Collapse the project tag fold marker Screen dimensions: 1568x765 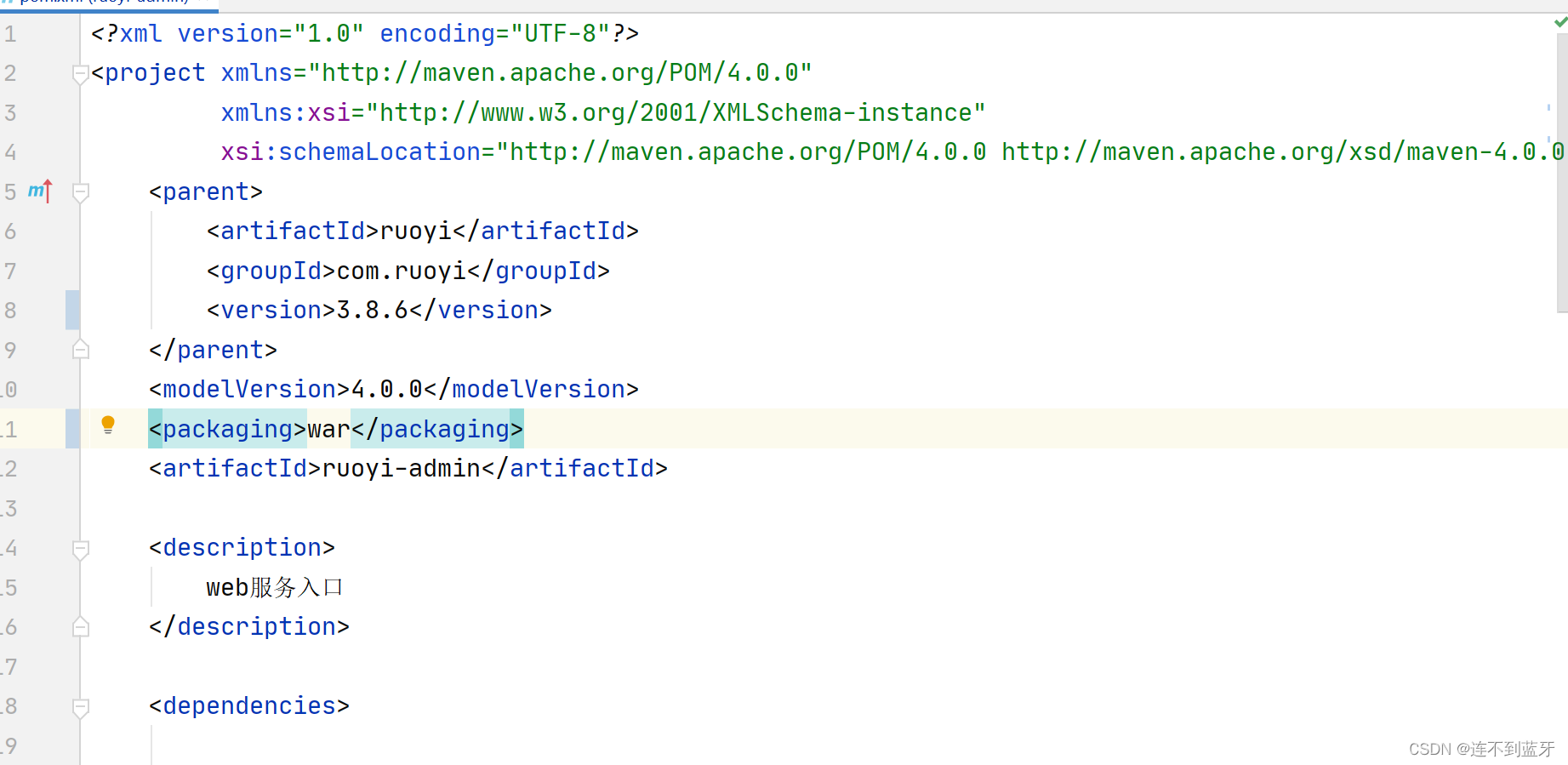[x=81, y=74]
